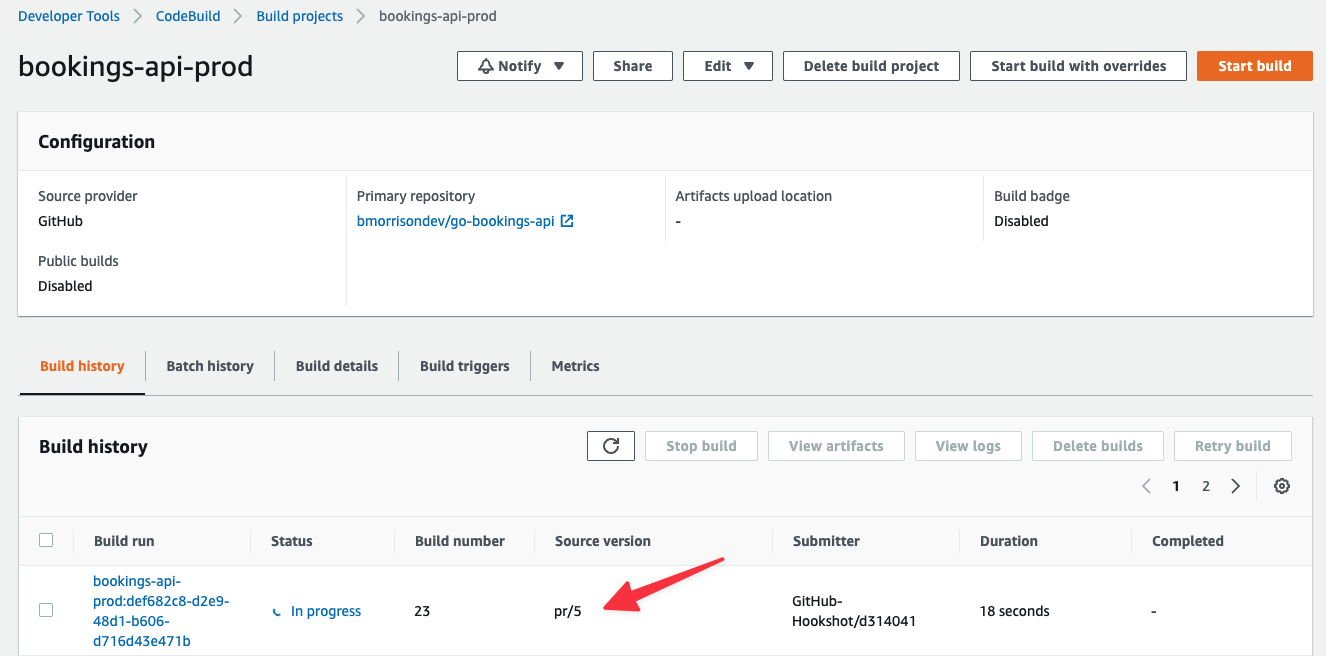Select all builds header checkbox
1326x656 pixels.
tap(46, 540)
